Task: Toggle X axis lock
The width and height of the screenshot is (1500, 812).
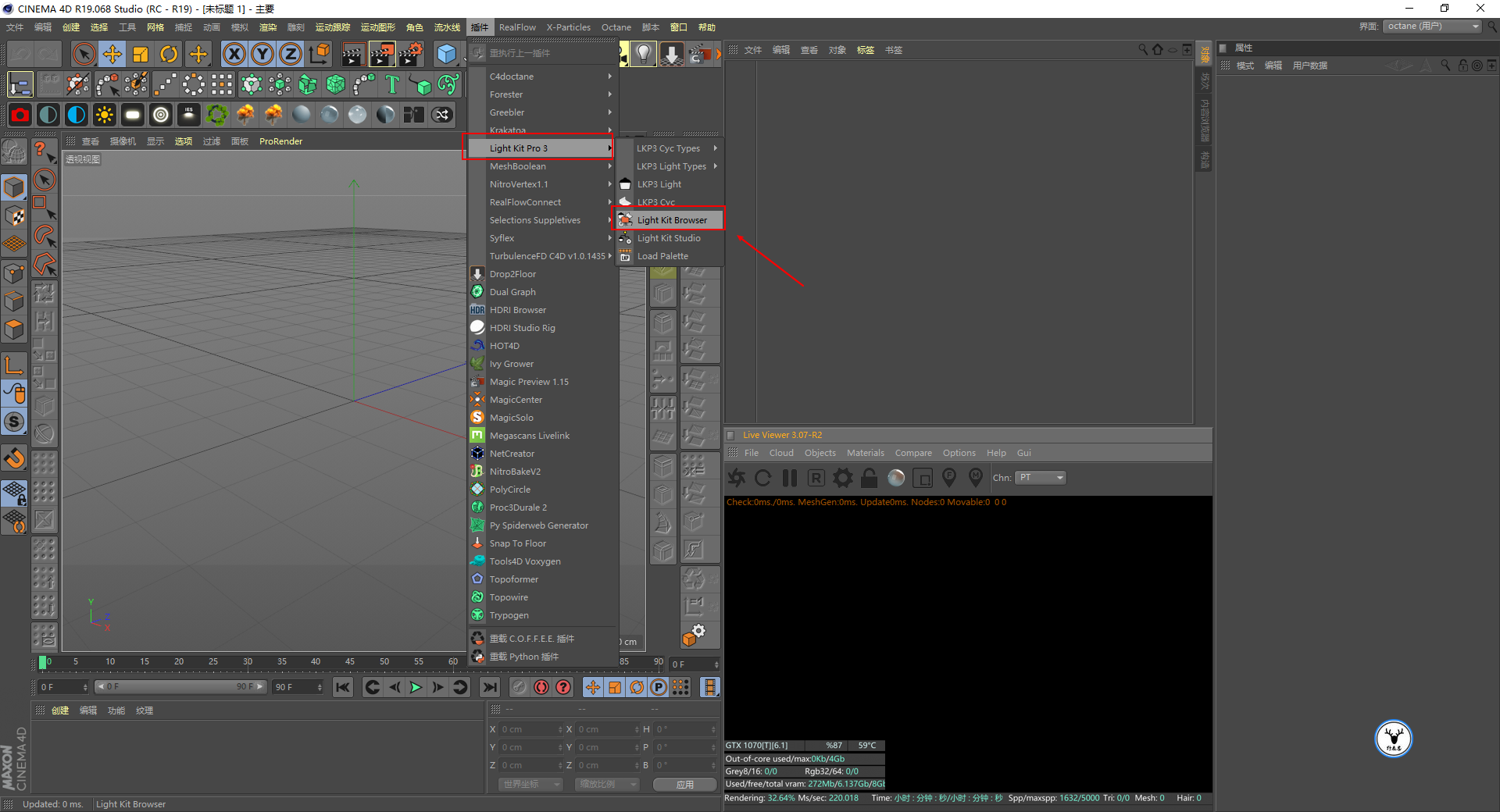Action: (x=234, y=54)
